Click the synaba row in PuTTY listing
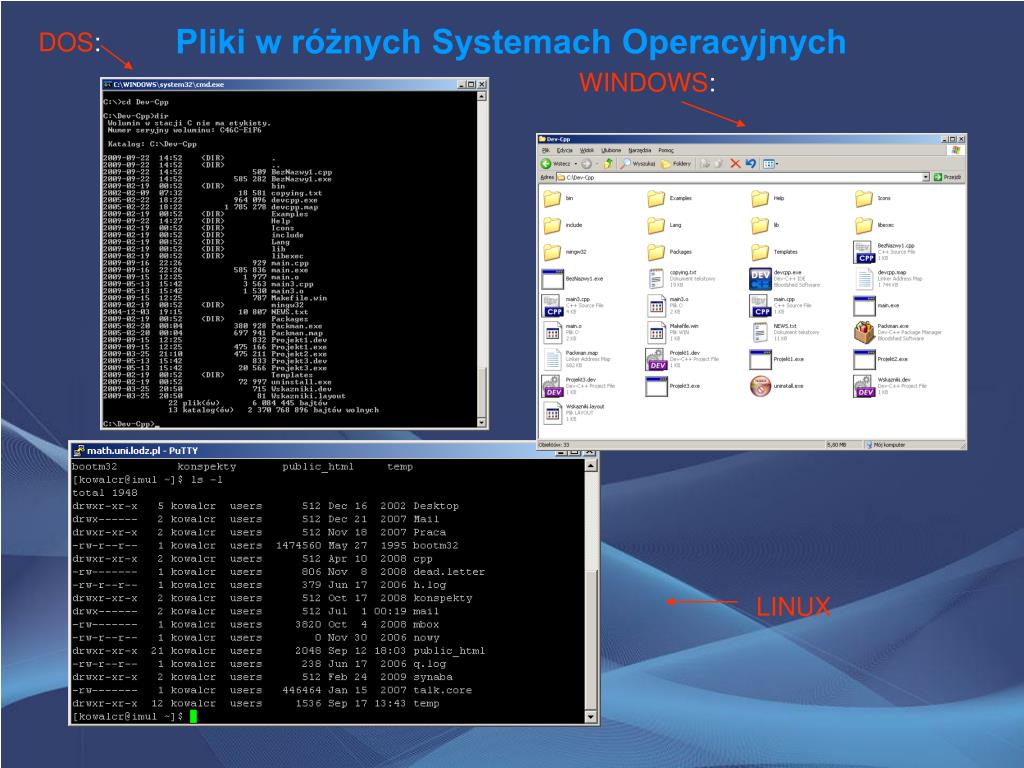The height and width of the screenshot is (768, 1024). coord(263,677)
